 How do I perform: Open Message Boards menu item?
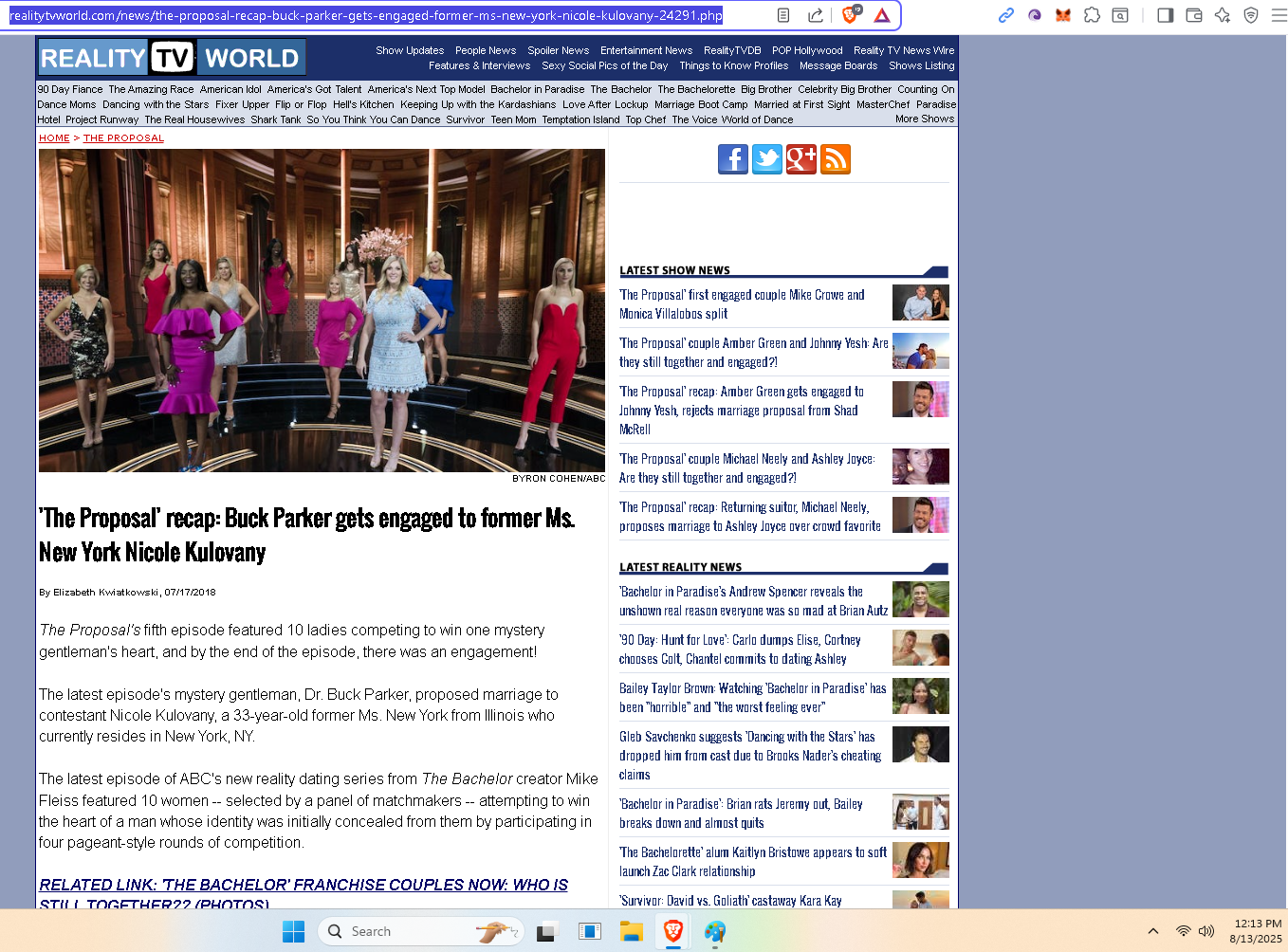[838, 65]
